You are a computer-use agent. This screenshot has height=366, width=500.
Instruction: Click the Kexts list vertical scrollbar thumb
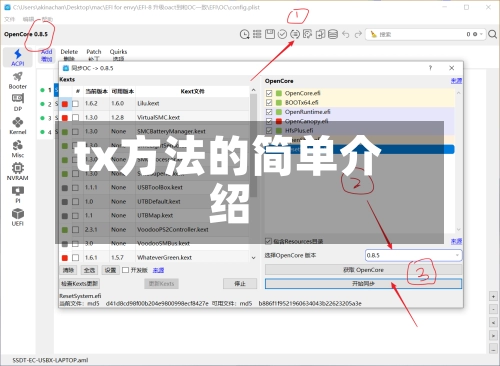pyautogui.click(x=253, y=145)
